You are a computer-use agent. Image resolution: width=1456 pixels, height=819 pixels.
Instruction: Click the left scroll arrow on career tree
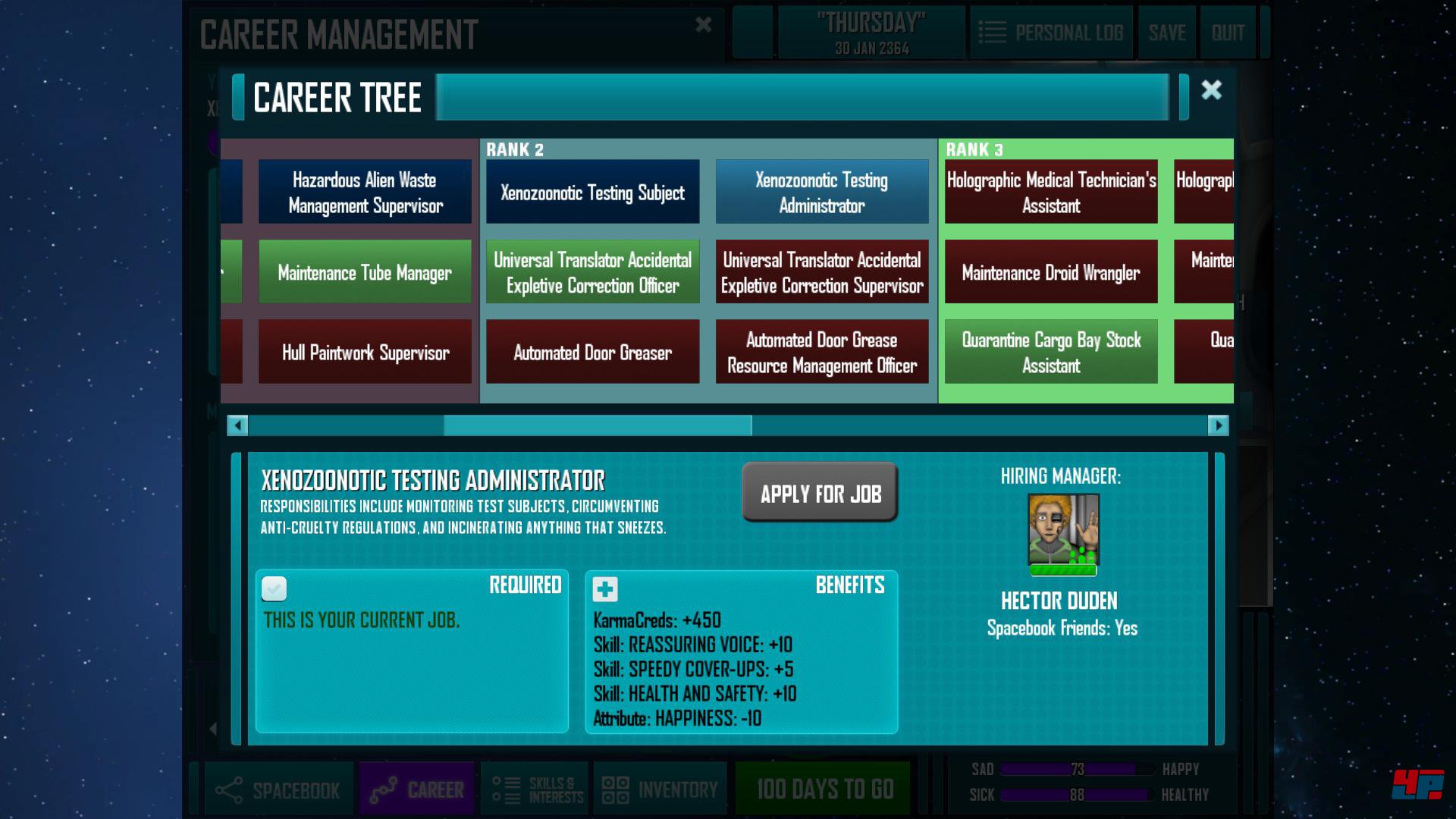click(x=237, y=425)
